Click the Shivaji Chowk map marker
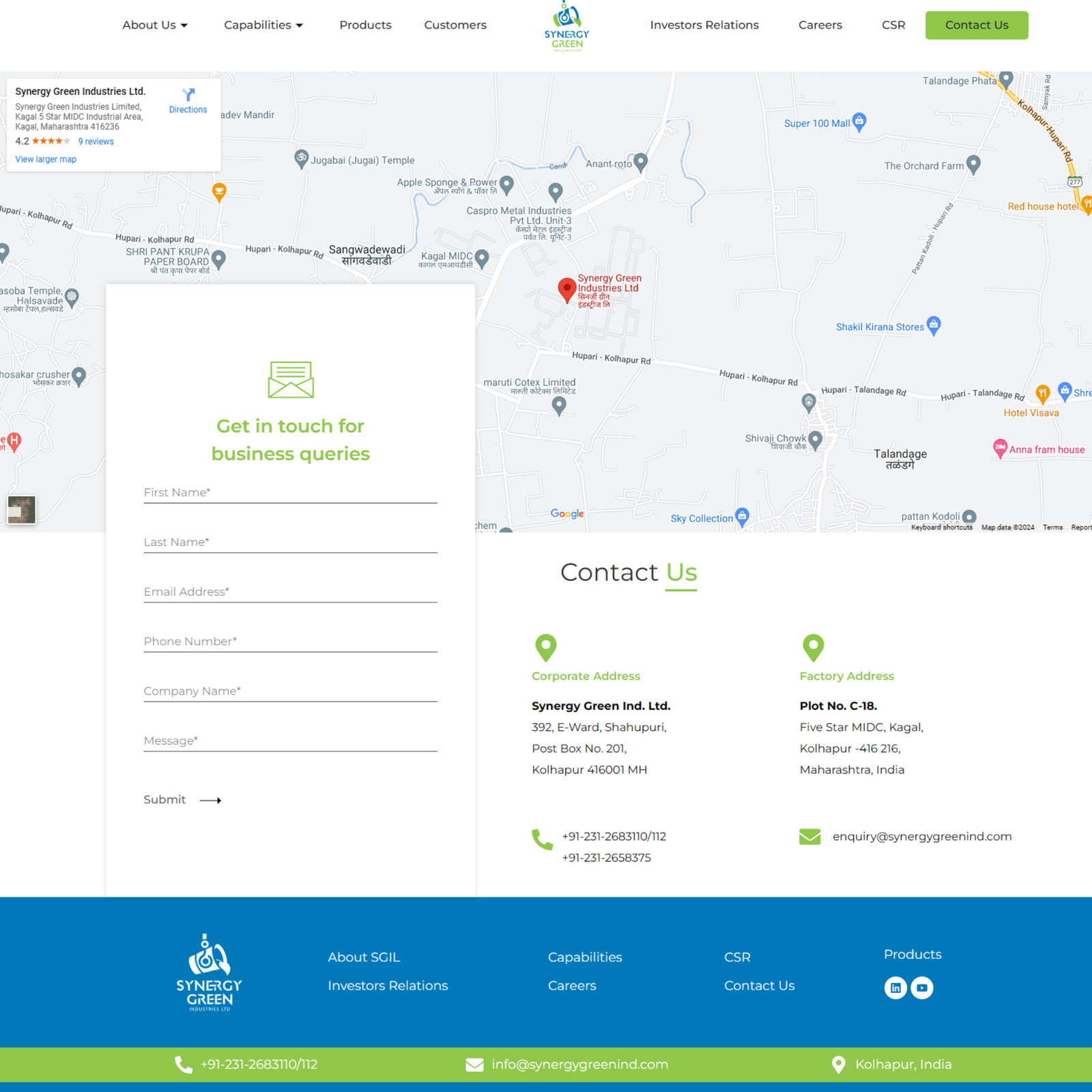Screen dimensions: 1092x1092 click(x=815, y=440)
